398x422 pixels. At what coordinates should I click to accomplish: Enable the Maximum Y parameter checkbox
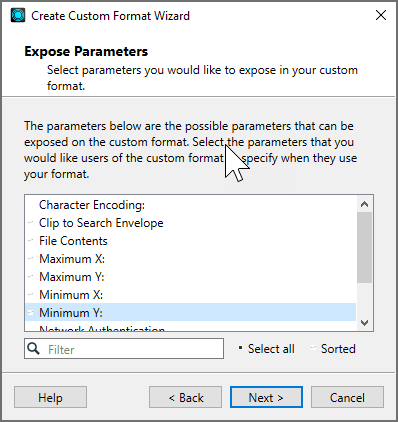pos(30,276)
